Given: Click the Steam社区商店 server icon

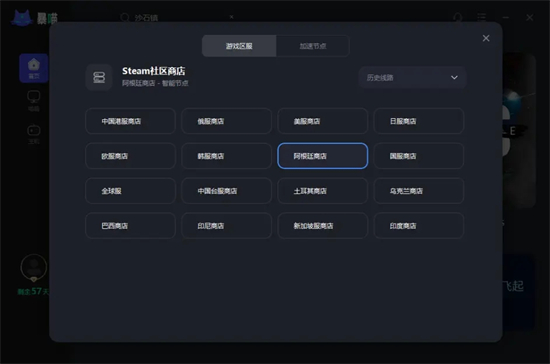Looking at the screenshot, I should pos(99,77).
